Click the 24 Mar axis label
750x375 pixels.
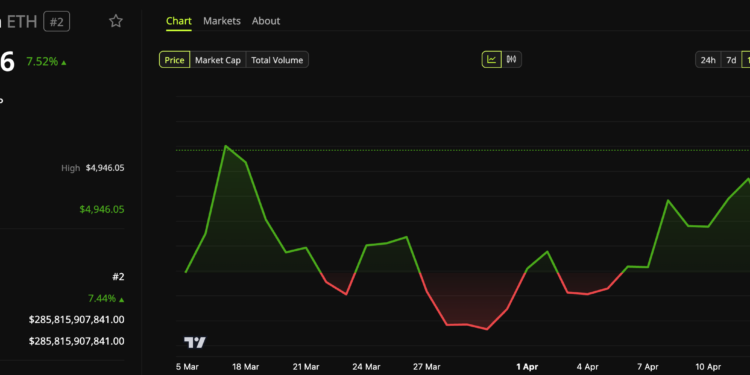pos(366,367)
